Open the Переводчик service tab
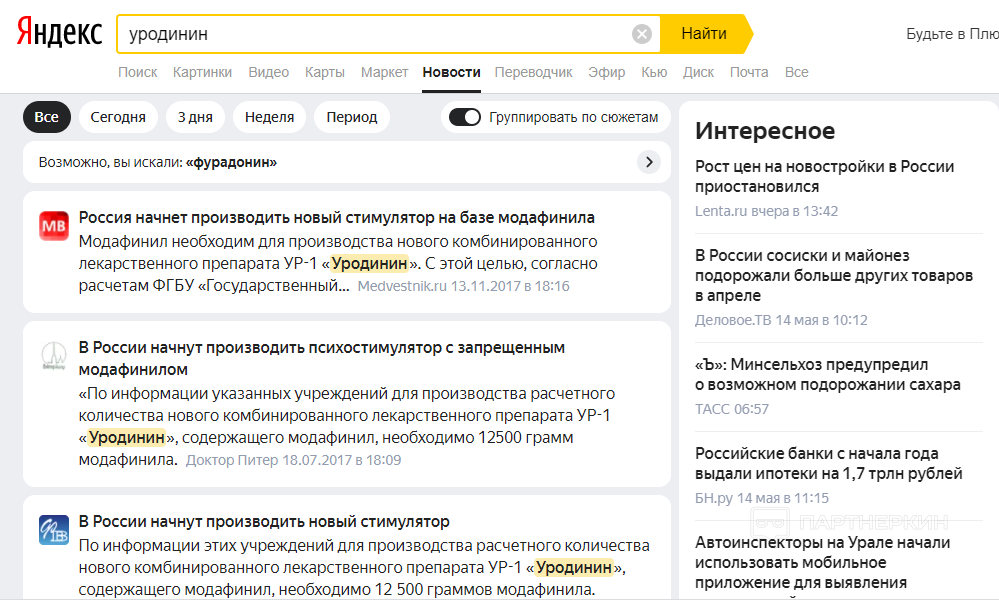 533,72
